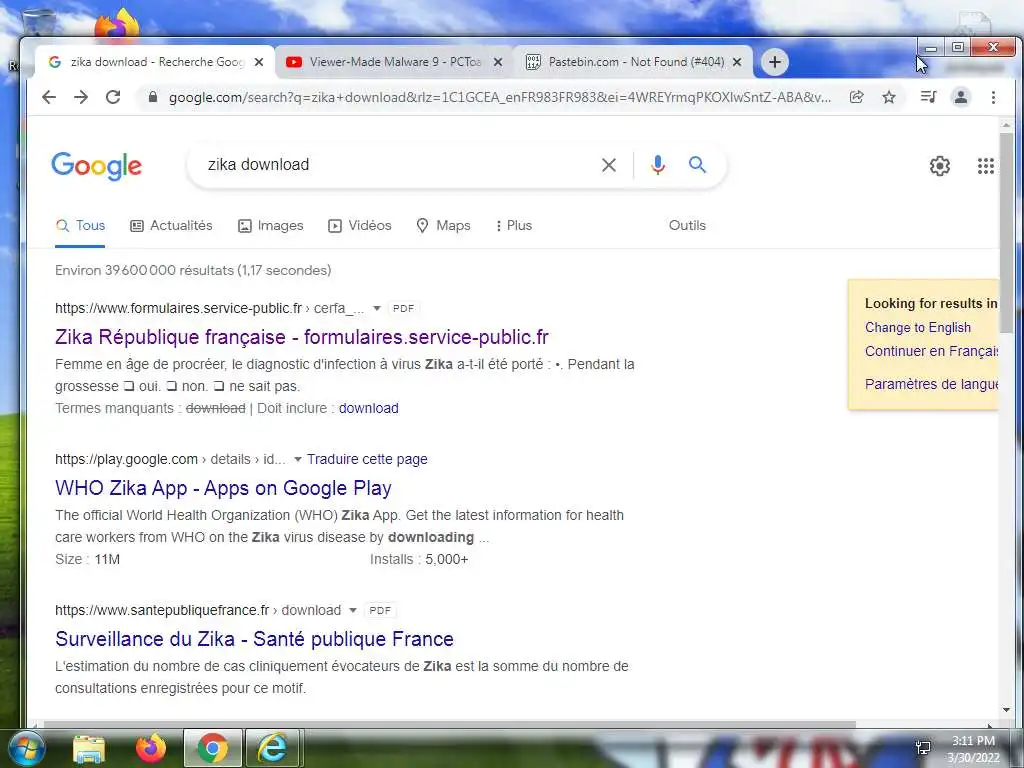Switch to Images results
Viewport: 1024px width, 768px height.
tap(270, 226)
